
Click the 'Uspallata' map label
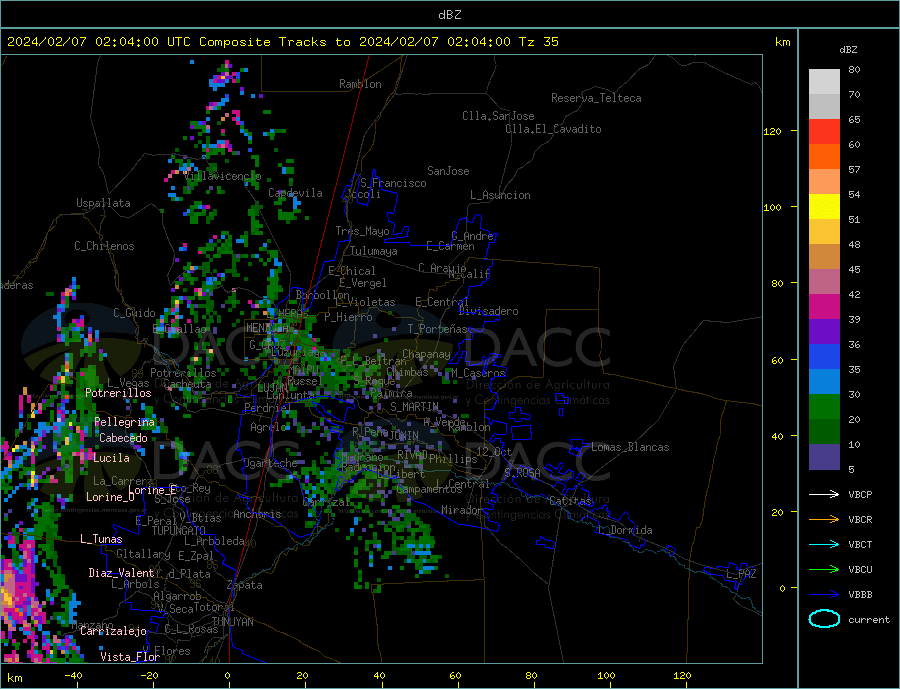(103, 203)
